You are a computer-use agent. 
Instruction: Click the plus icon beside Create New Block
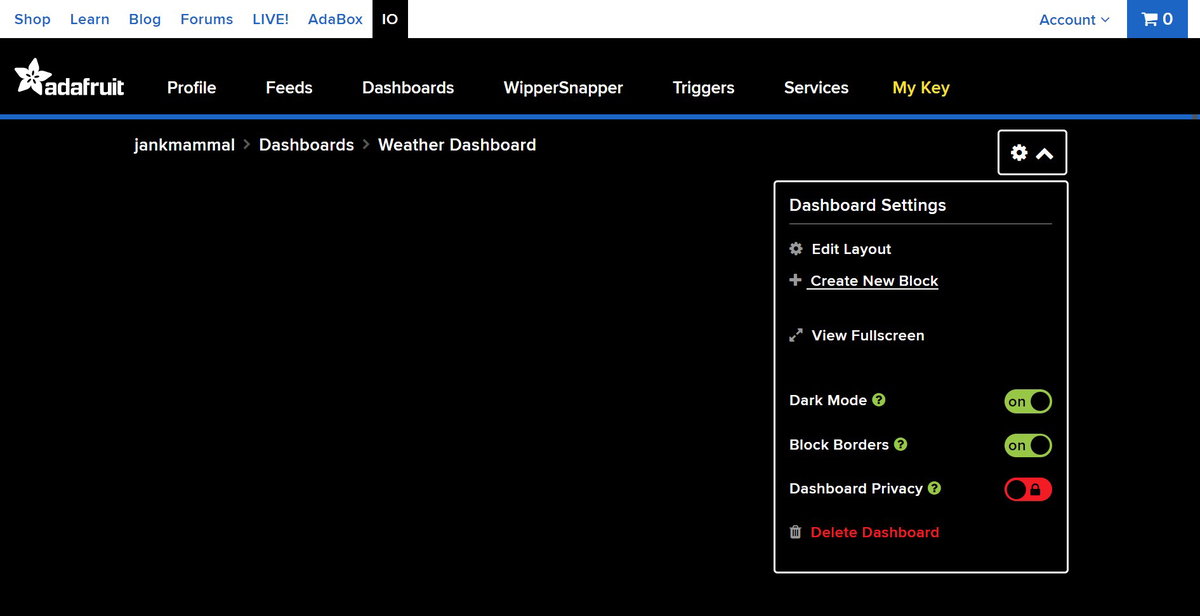tap(796, 280)
